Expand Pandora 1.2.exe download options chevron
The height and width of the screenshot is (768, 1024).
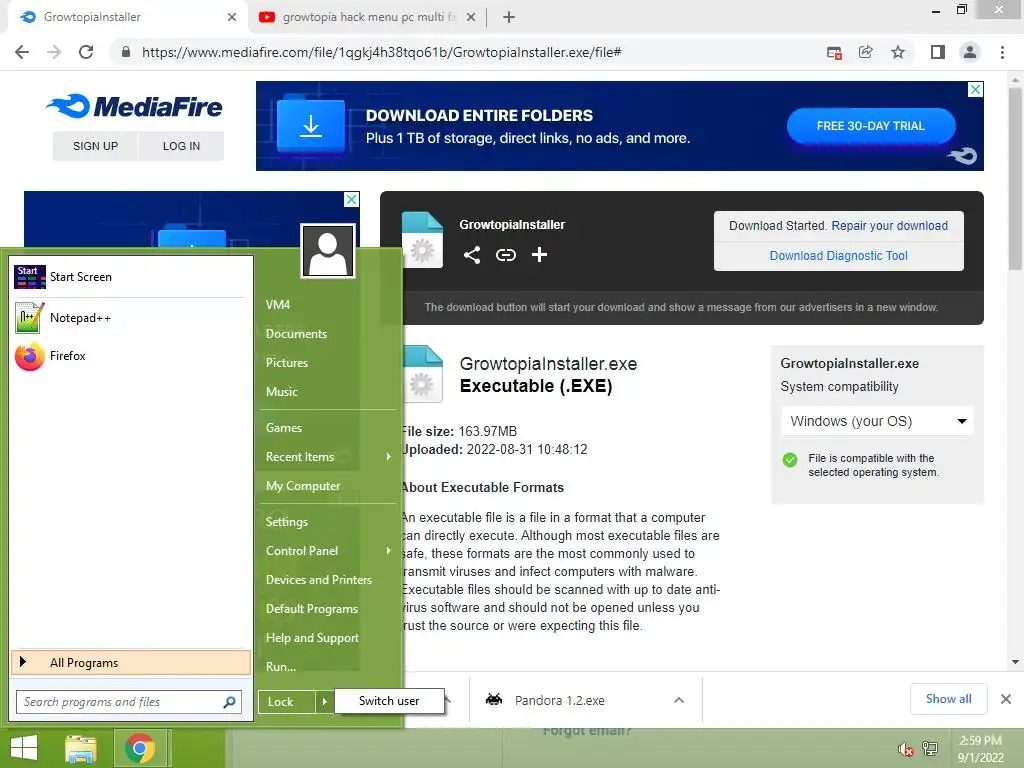pos(679,700)
